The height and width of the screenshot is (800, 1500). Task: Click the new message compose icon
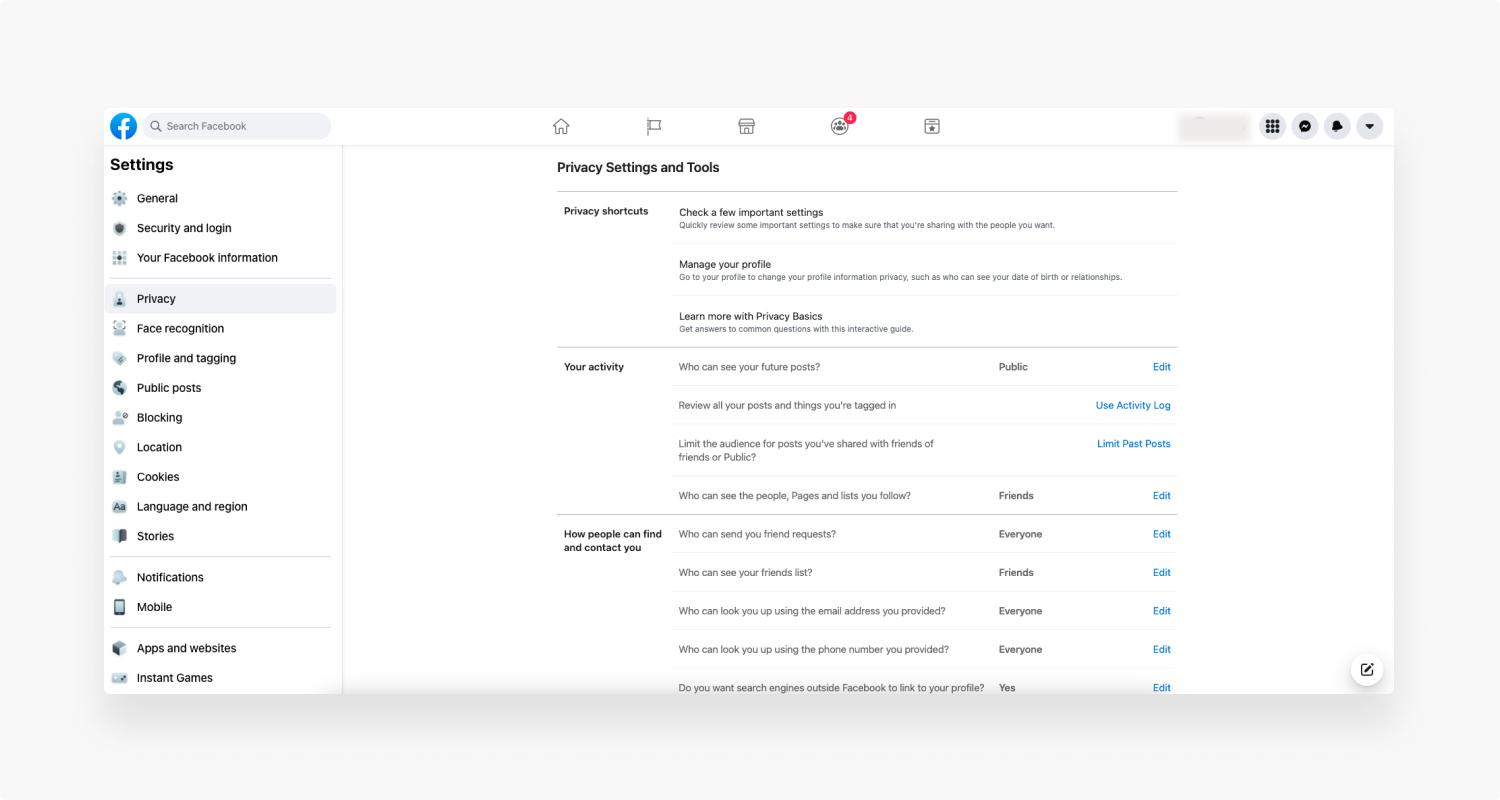click(1367, 670)
